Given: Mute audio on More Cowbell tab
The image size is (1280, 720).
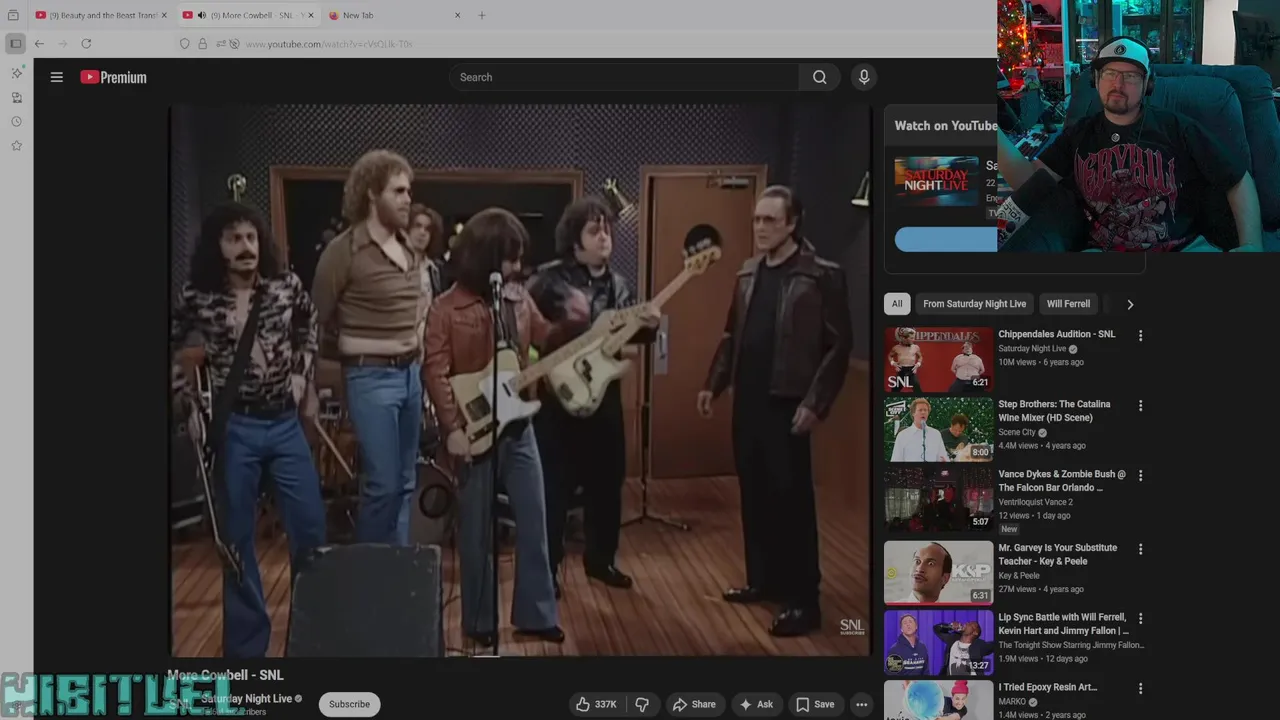Looking at the screenshot, I should [x=202, y=15].
